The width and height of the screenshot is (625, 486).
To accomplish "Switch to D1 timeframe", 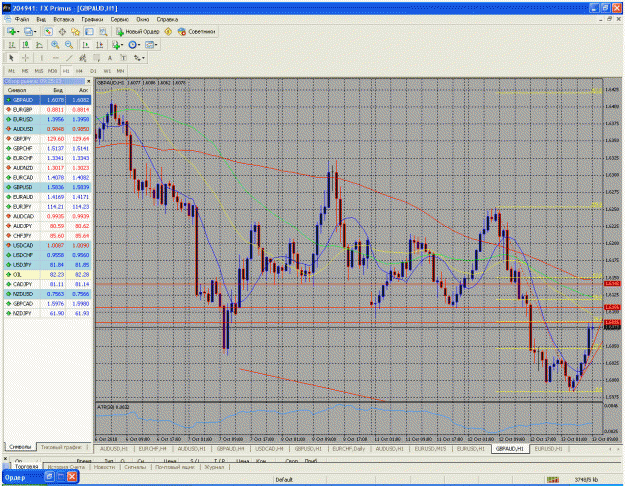I will [x=93, y=71].
